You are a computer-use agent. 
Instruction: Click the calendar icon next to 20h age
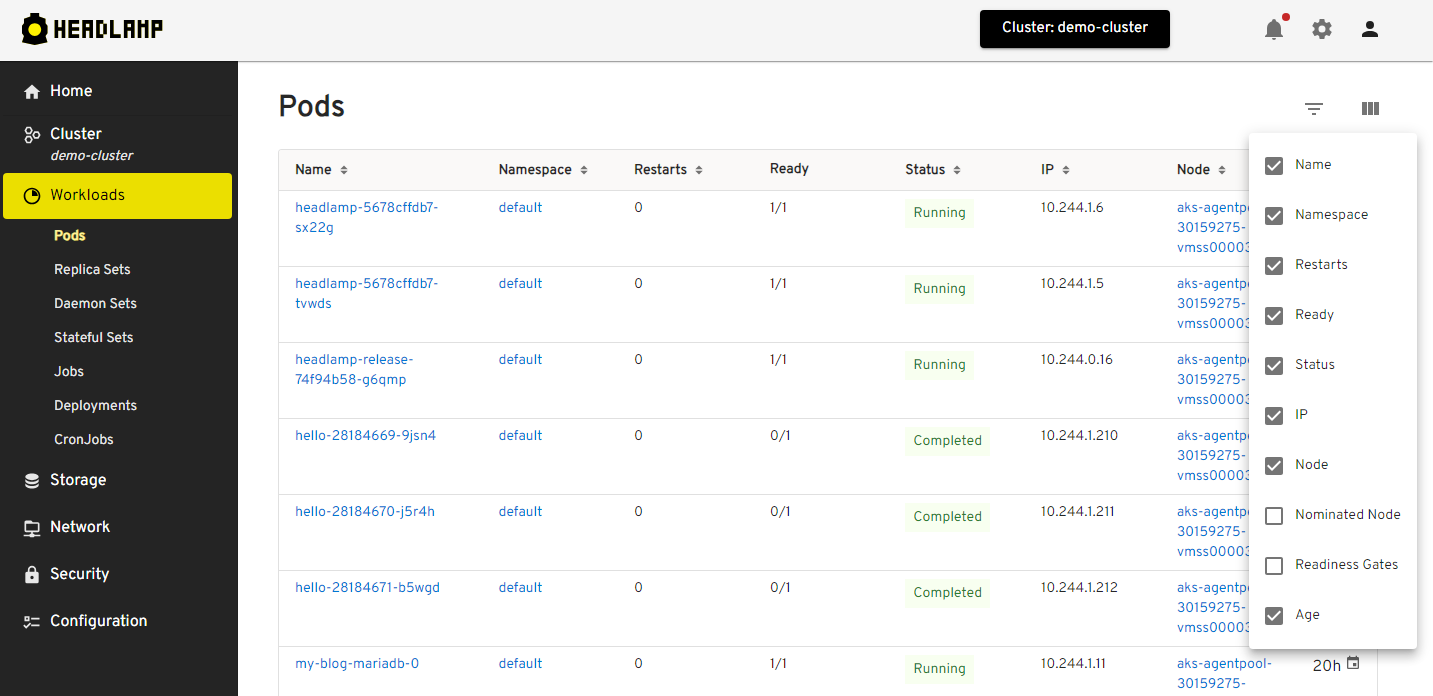pos(1353,663)
